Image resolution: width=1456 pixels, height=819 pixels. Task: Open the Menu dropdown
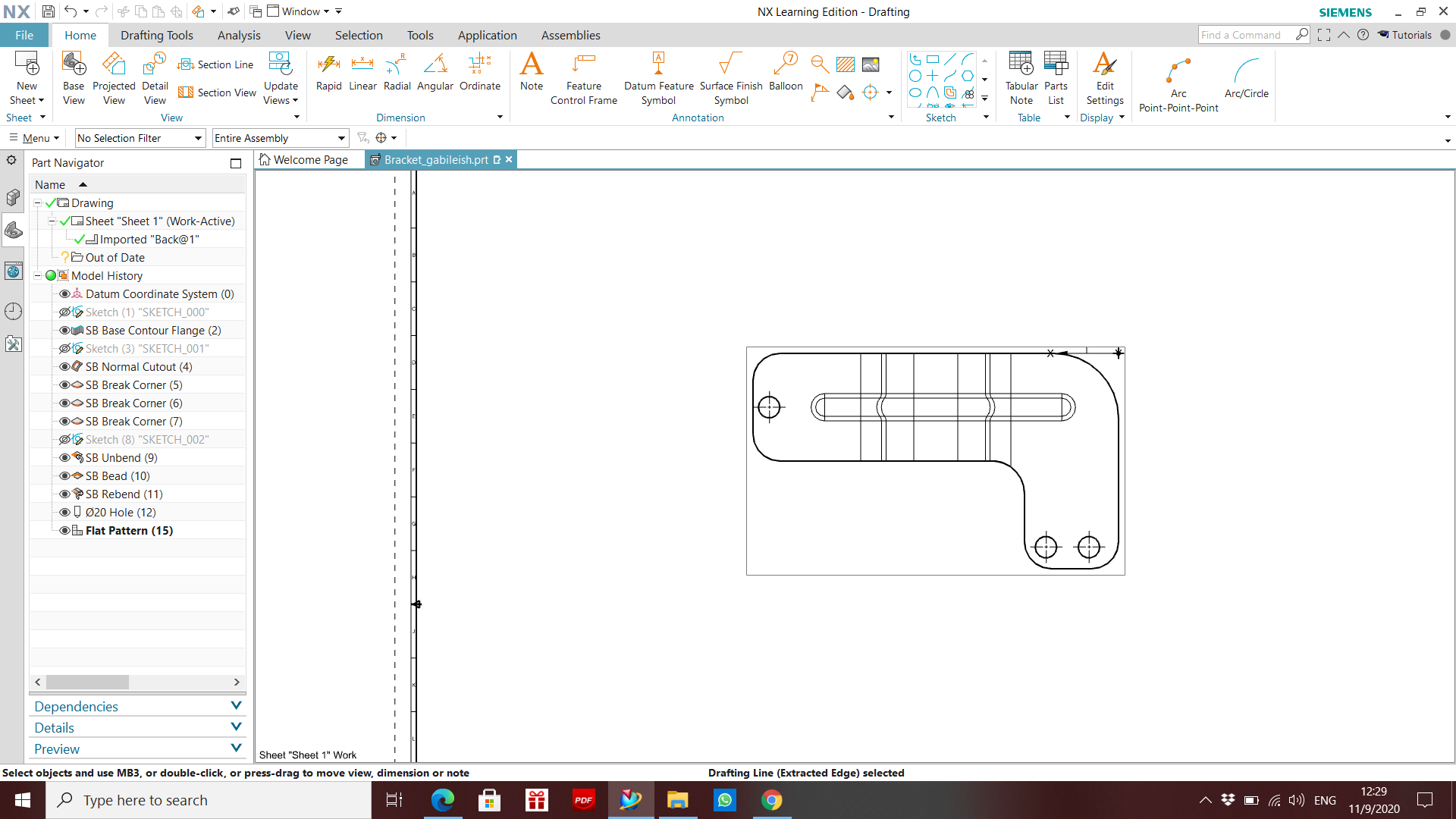pyautogui.click(x=35, y=138)
